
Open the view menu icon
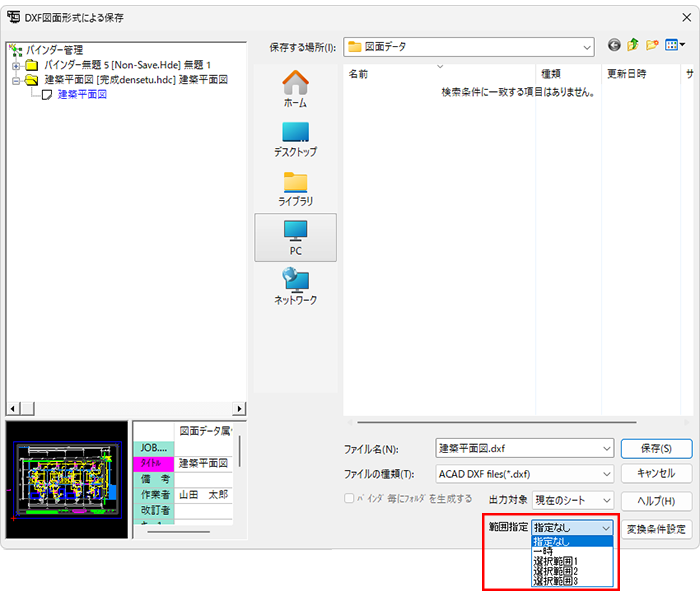coord(675,45)
